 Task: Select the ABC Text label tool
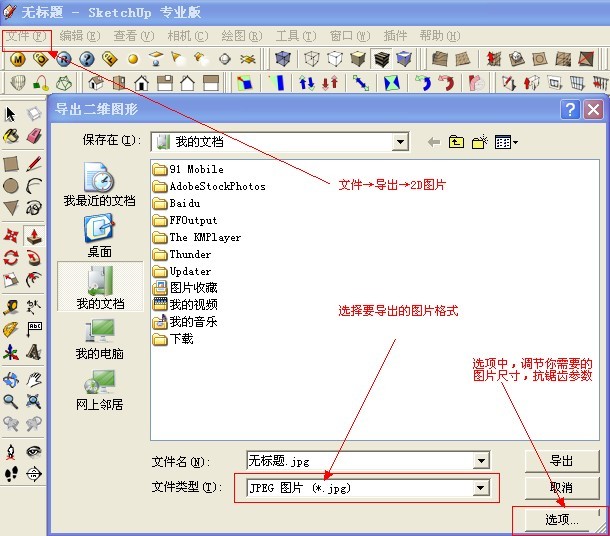[34, 329]
